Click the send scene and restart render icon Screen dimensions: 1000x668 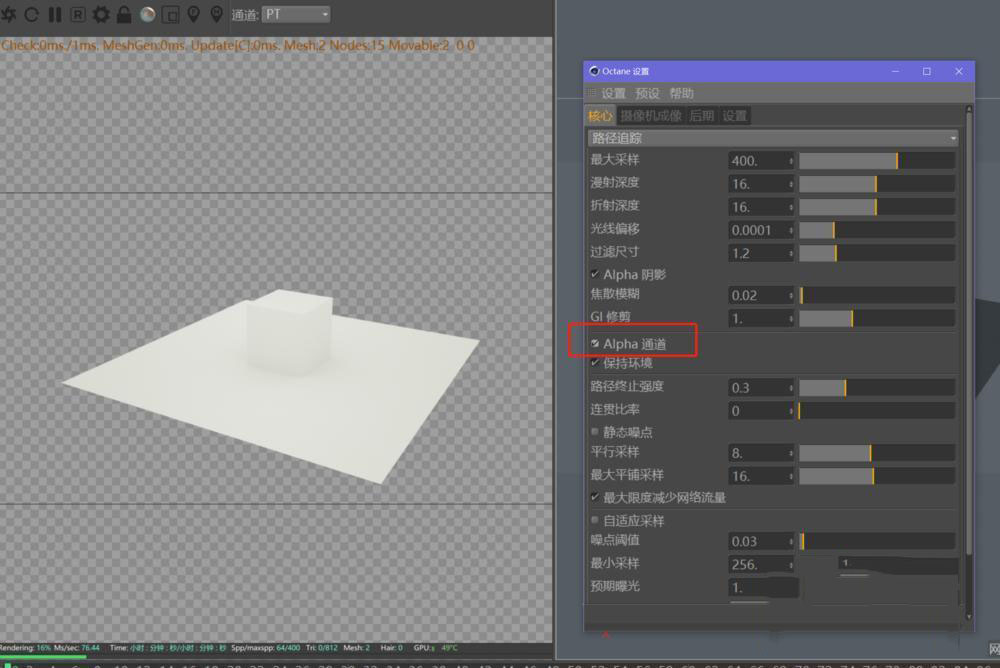click(8, 14)
